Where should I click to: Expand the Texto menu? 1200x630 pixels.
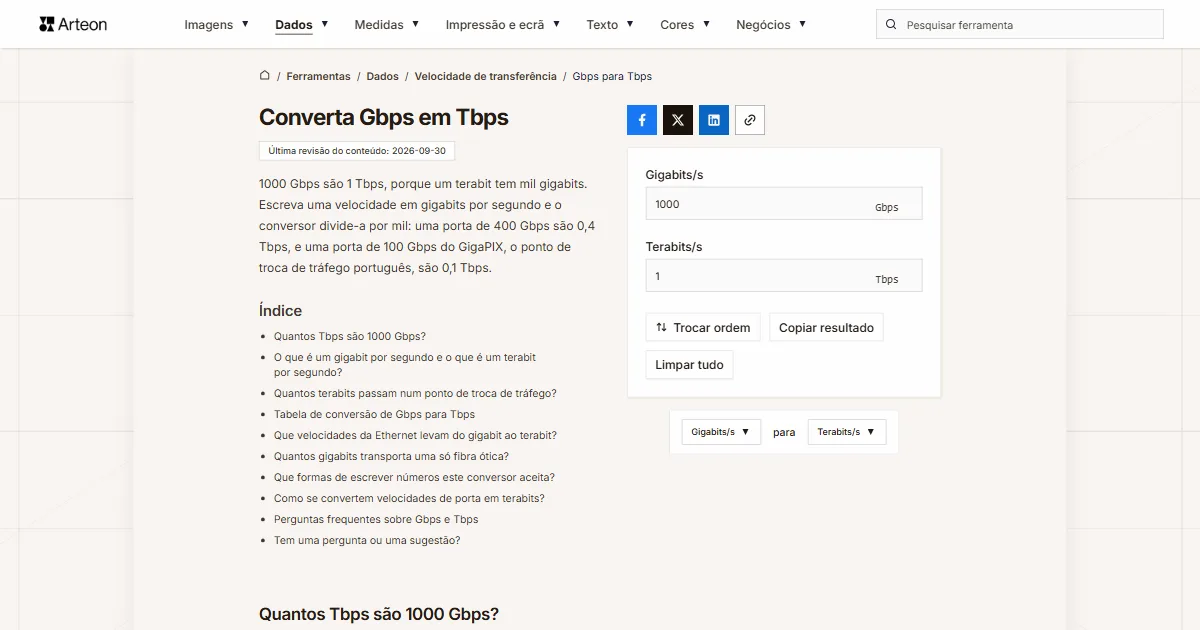[x=610, y=25]
